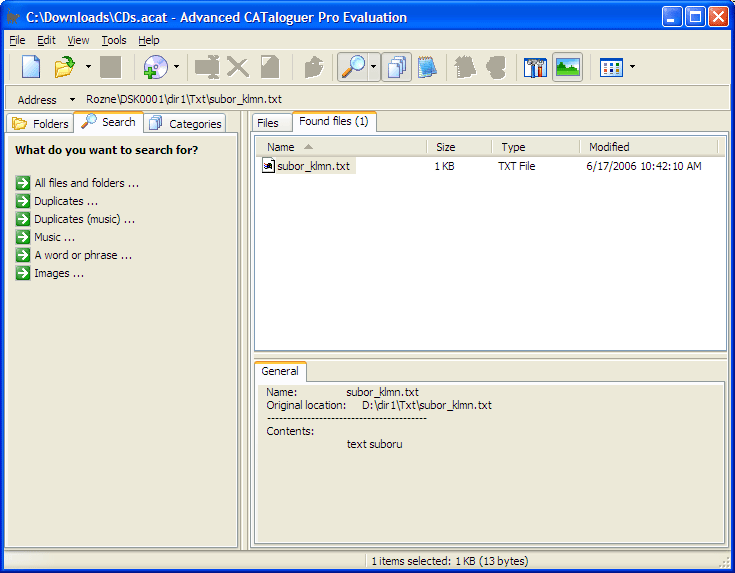Minimize the Advanced CATaloguer window
735x573 pixels.
(x=672, y=17)
